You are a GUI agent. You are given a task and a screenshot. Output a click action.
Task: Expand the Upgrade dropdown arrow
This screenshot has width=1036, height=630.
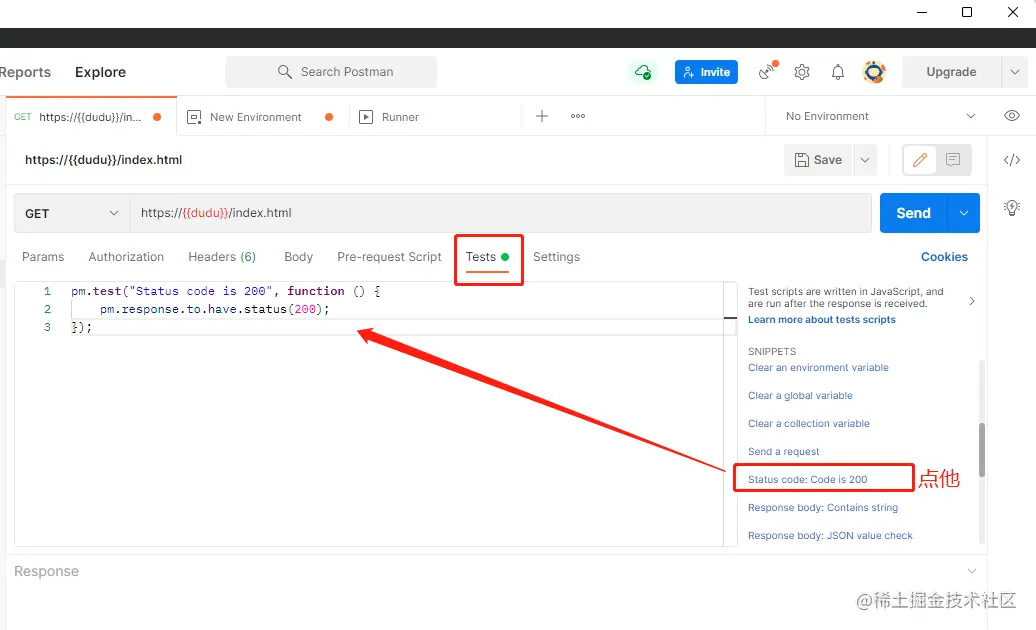click(x=1015, y=72)
